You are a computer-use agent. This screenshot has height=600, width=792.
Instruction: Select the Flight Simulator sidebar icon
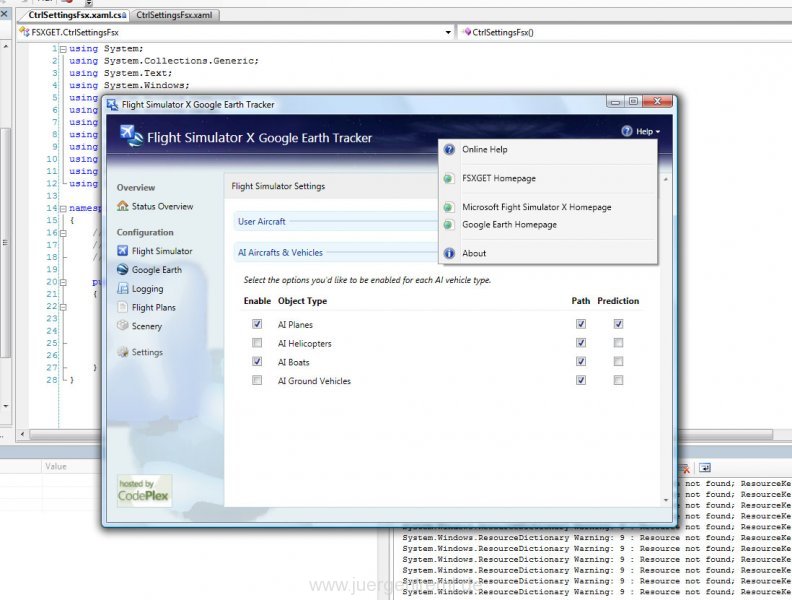122,251
